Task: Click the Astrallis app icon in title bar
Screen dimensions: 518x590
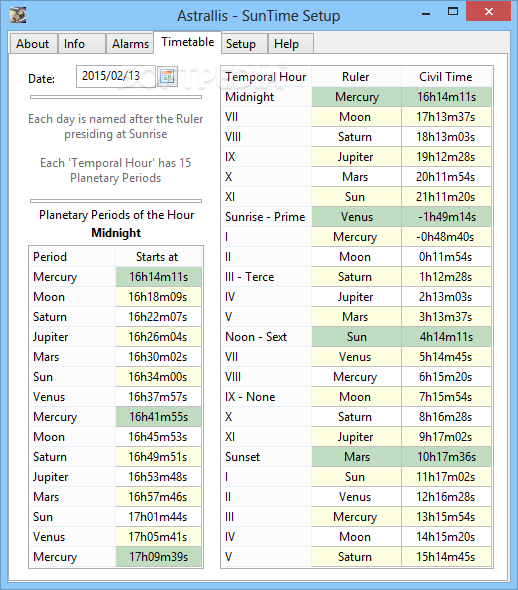Action: point(18,15)
